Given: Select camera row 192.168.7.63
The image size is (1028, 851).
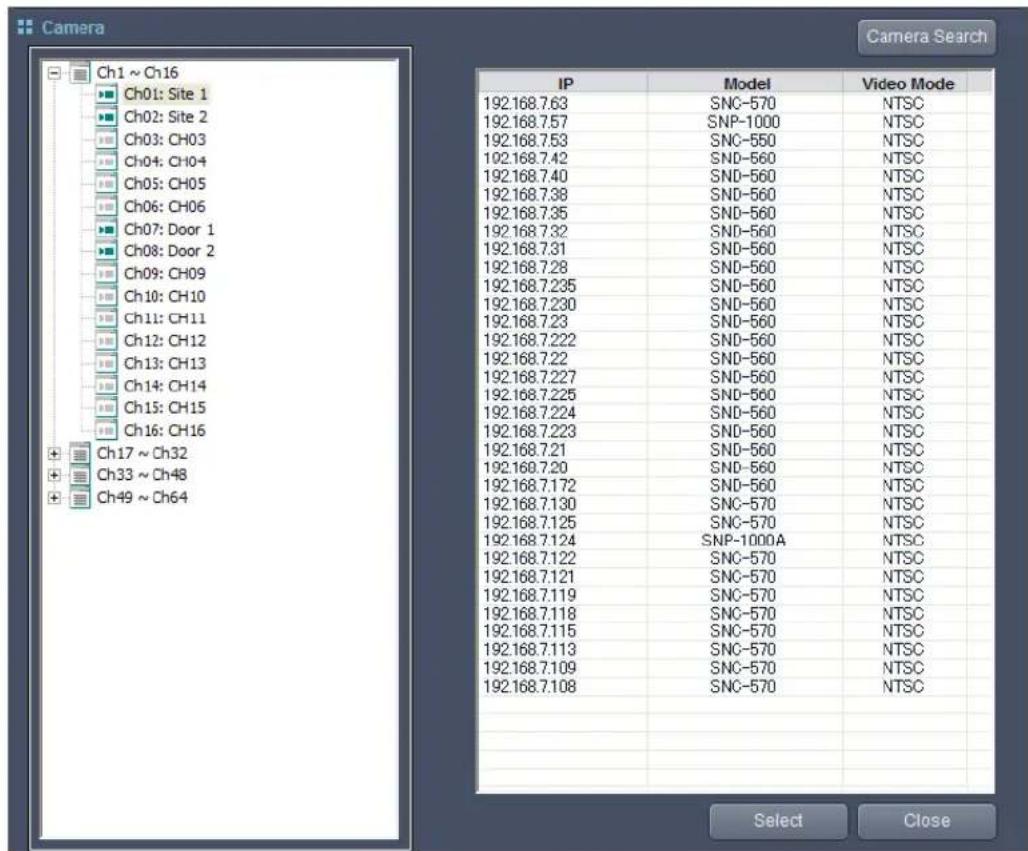Looking at the screenshot, I should [x=736, y=104].
